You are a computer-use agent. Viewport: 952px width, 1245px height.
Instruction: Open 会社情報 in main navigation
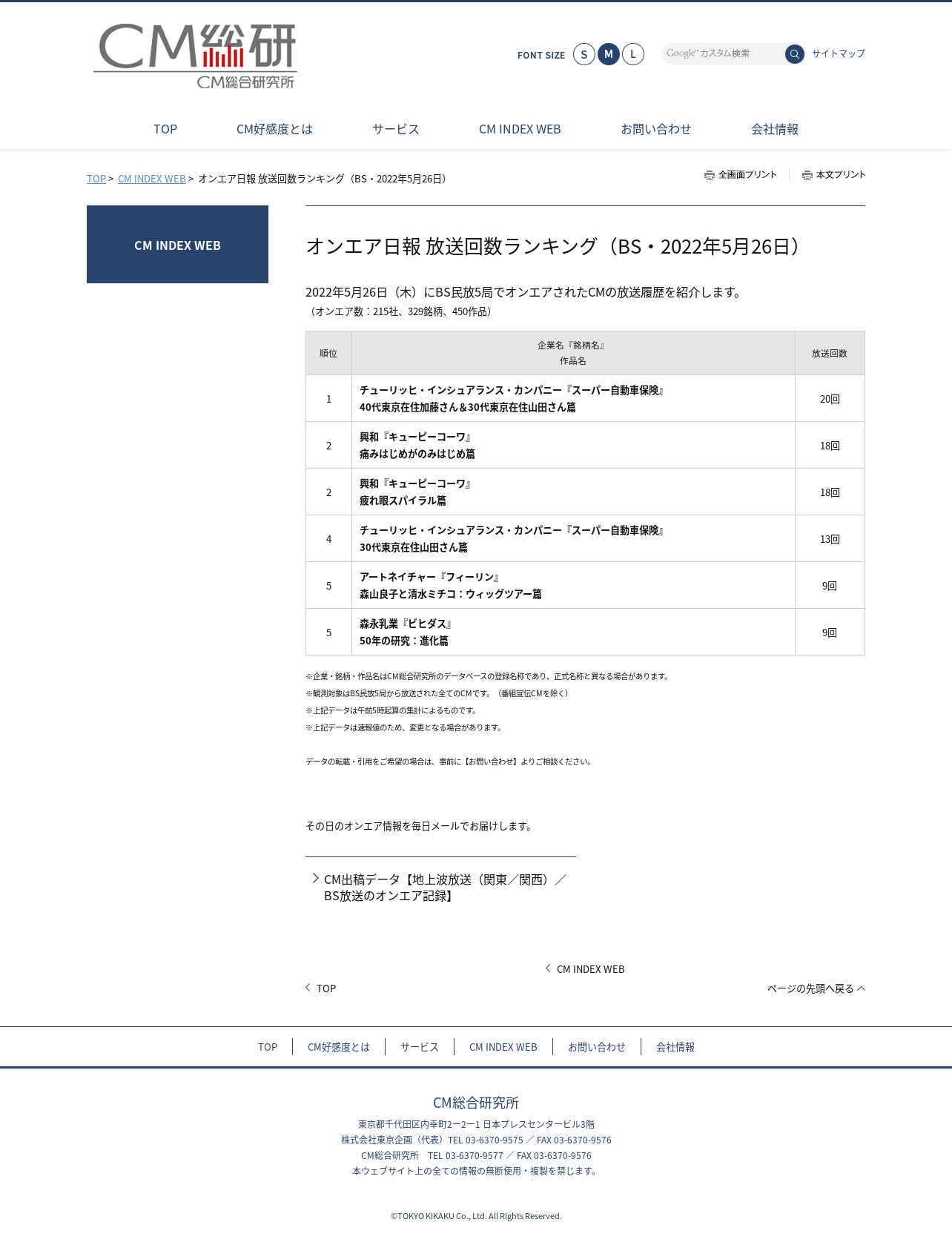[775, 129]
